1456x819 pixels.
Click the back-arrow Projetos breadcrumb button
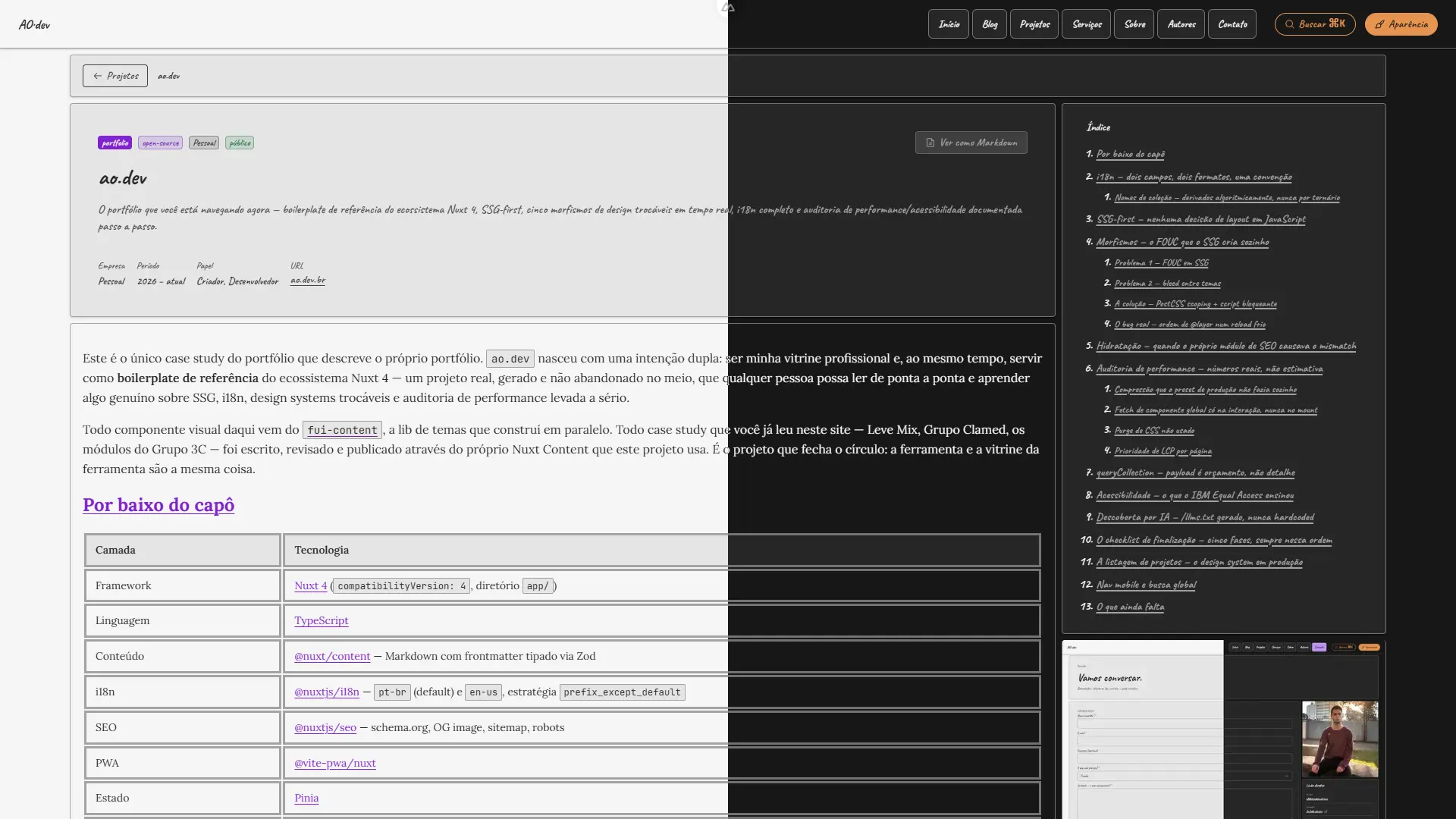click(x=115, y=76)
